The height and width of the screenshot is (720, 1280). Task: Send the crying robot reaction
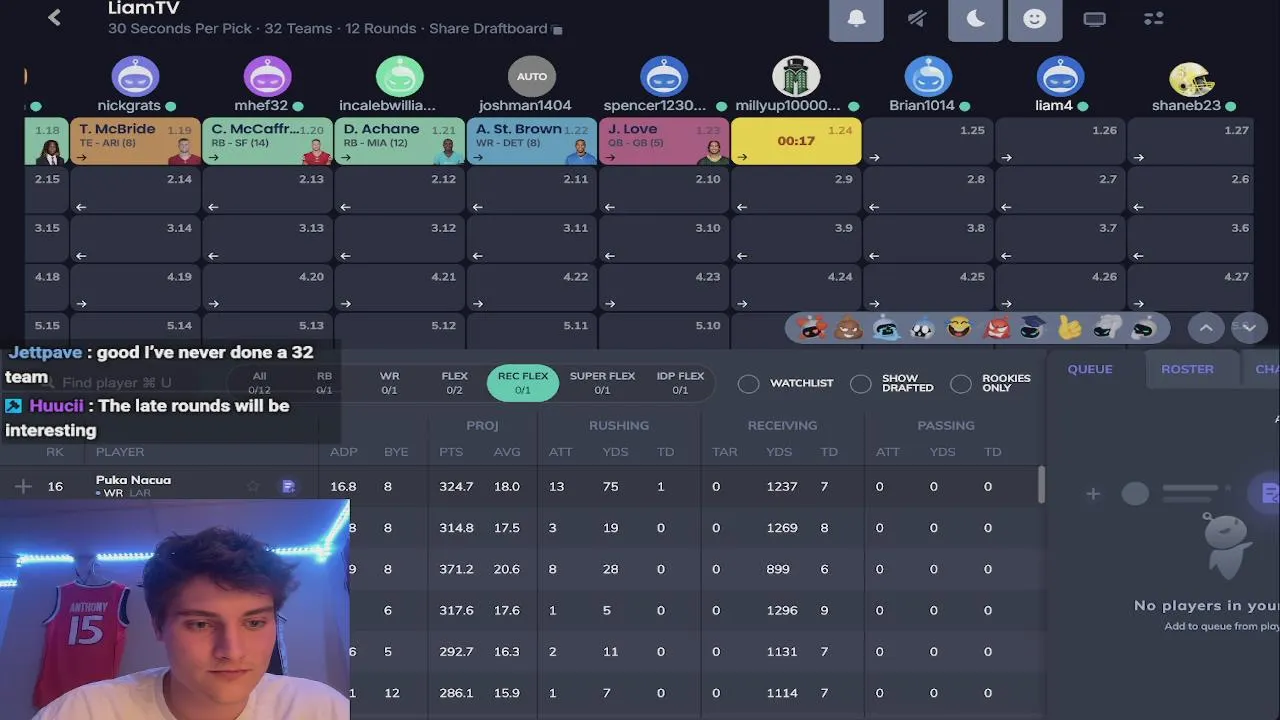(886, 327)
